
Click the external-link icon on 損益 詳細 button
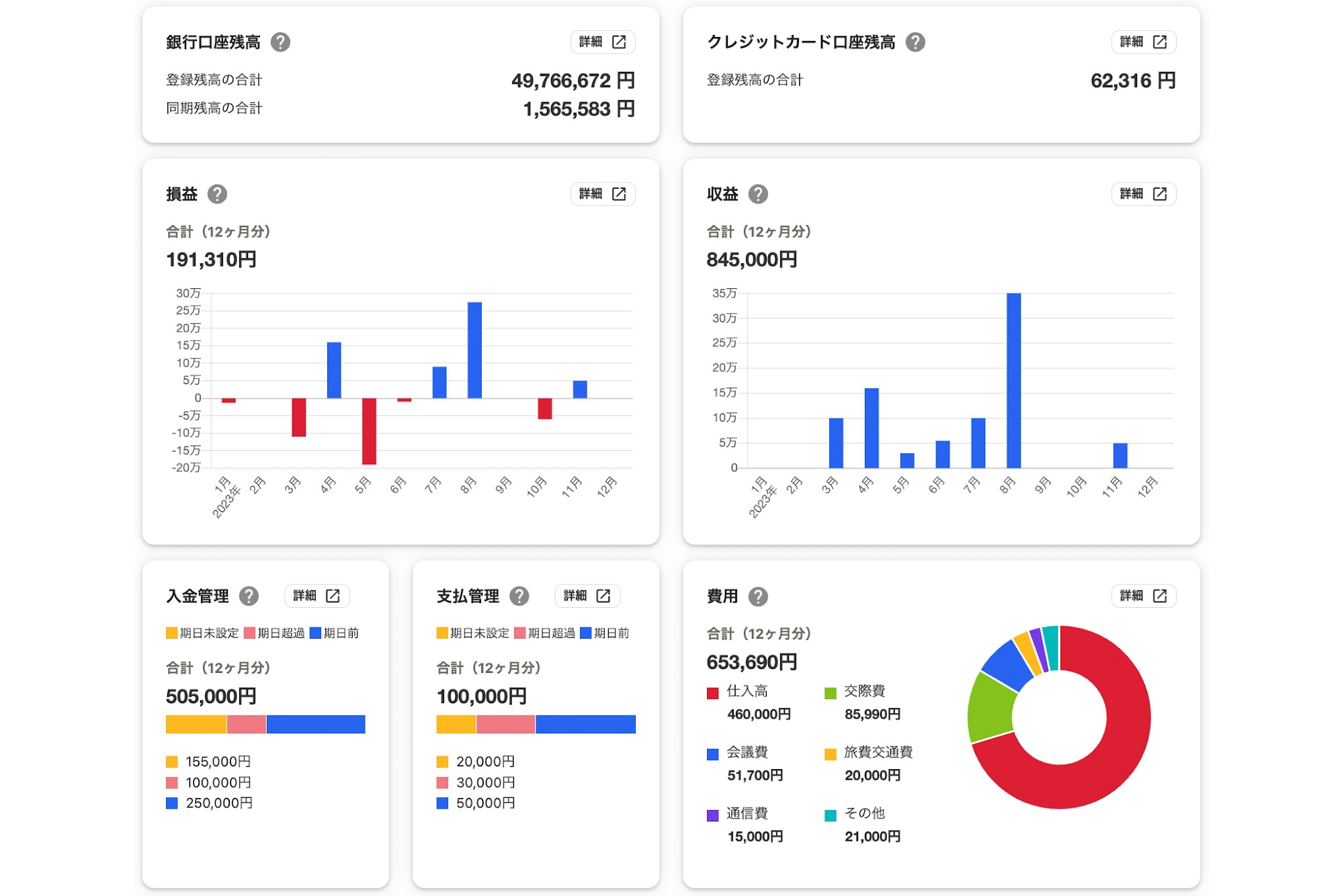[x=619, y=193]
